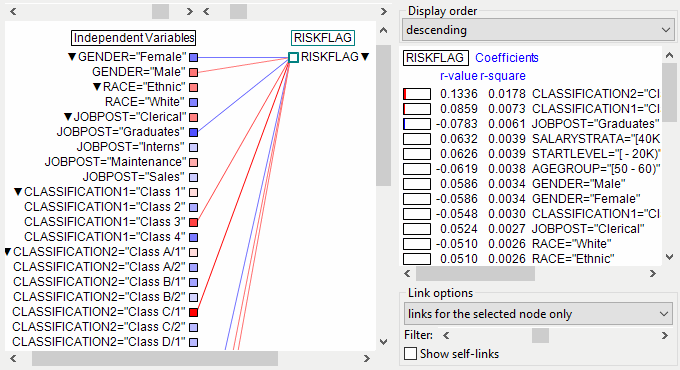Click the CLASSIFICATION2="Class C/1" red node square

pos(194,312)
